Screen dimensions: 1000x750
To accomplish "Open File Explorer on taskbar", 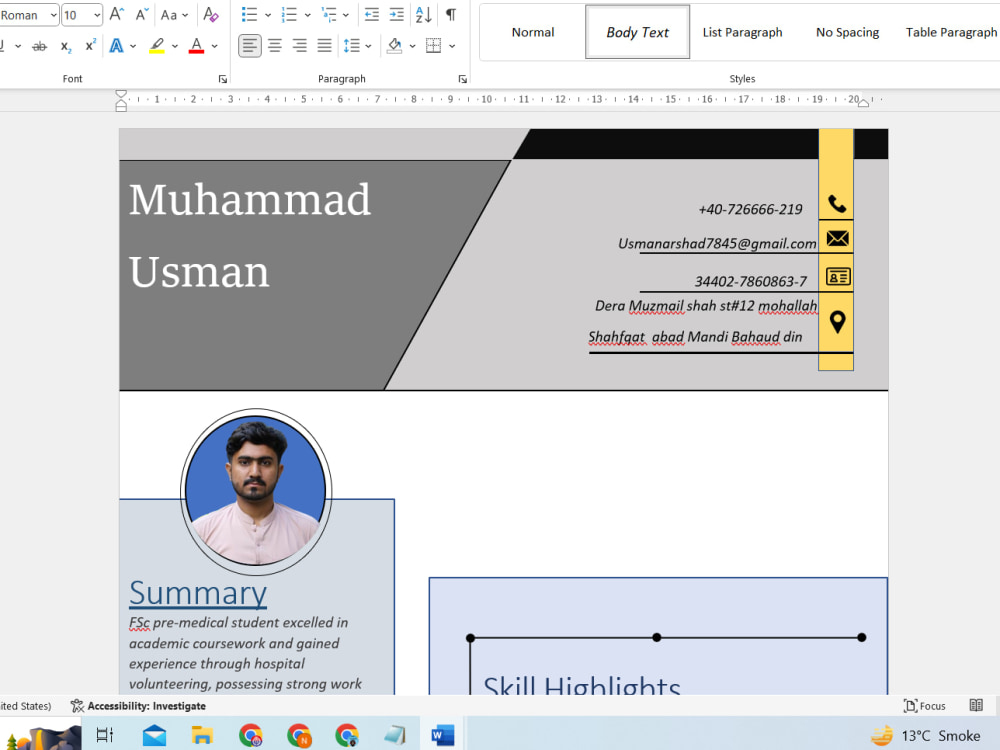I will tap(202, 736).
